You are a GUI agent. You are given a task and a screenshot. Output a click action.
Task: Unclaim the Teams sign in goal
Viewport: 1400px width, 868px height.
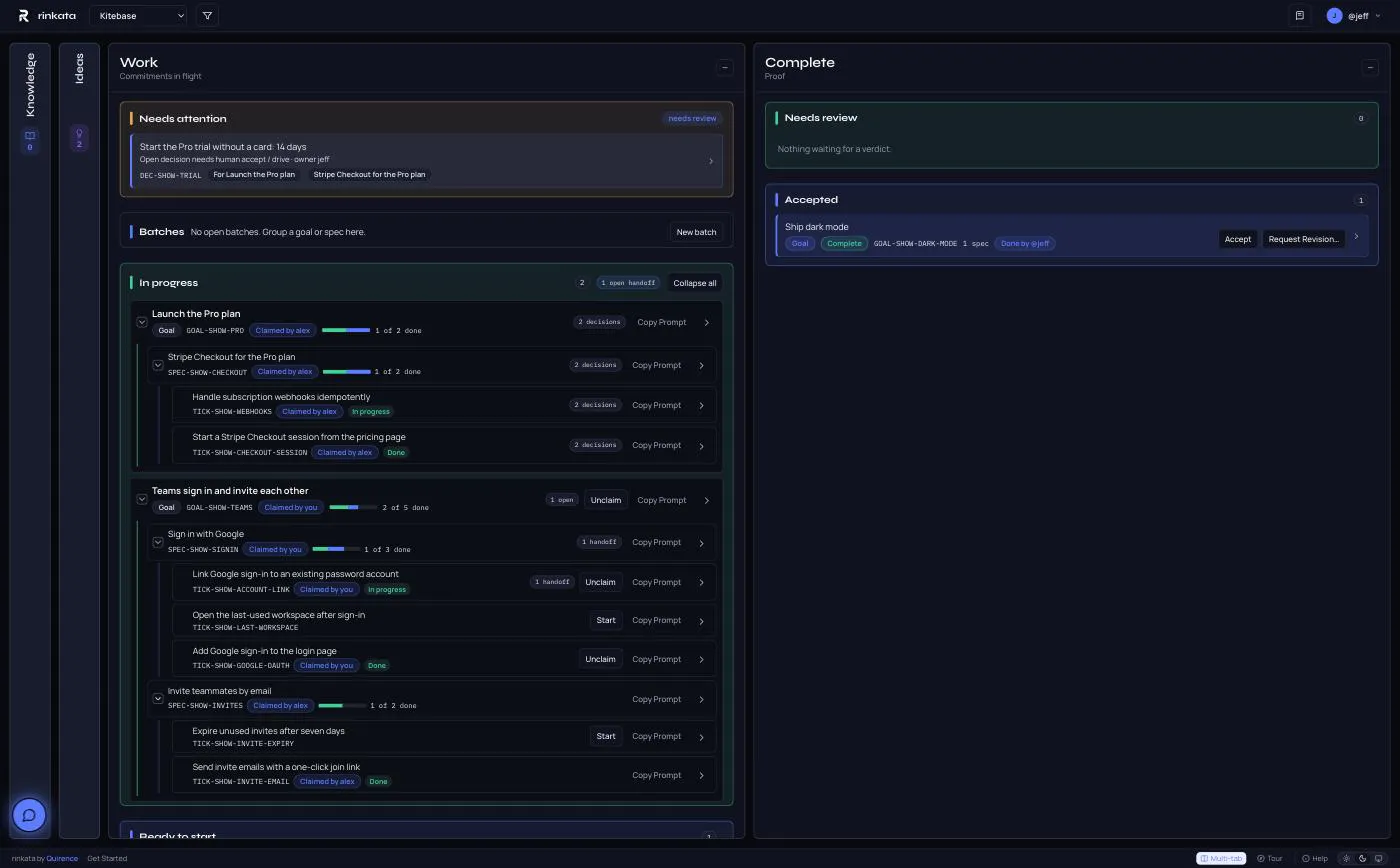tap(606, 500)
